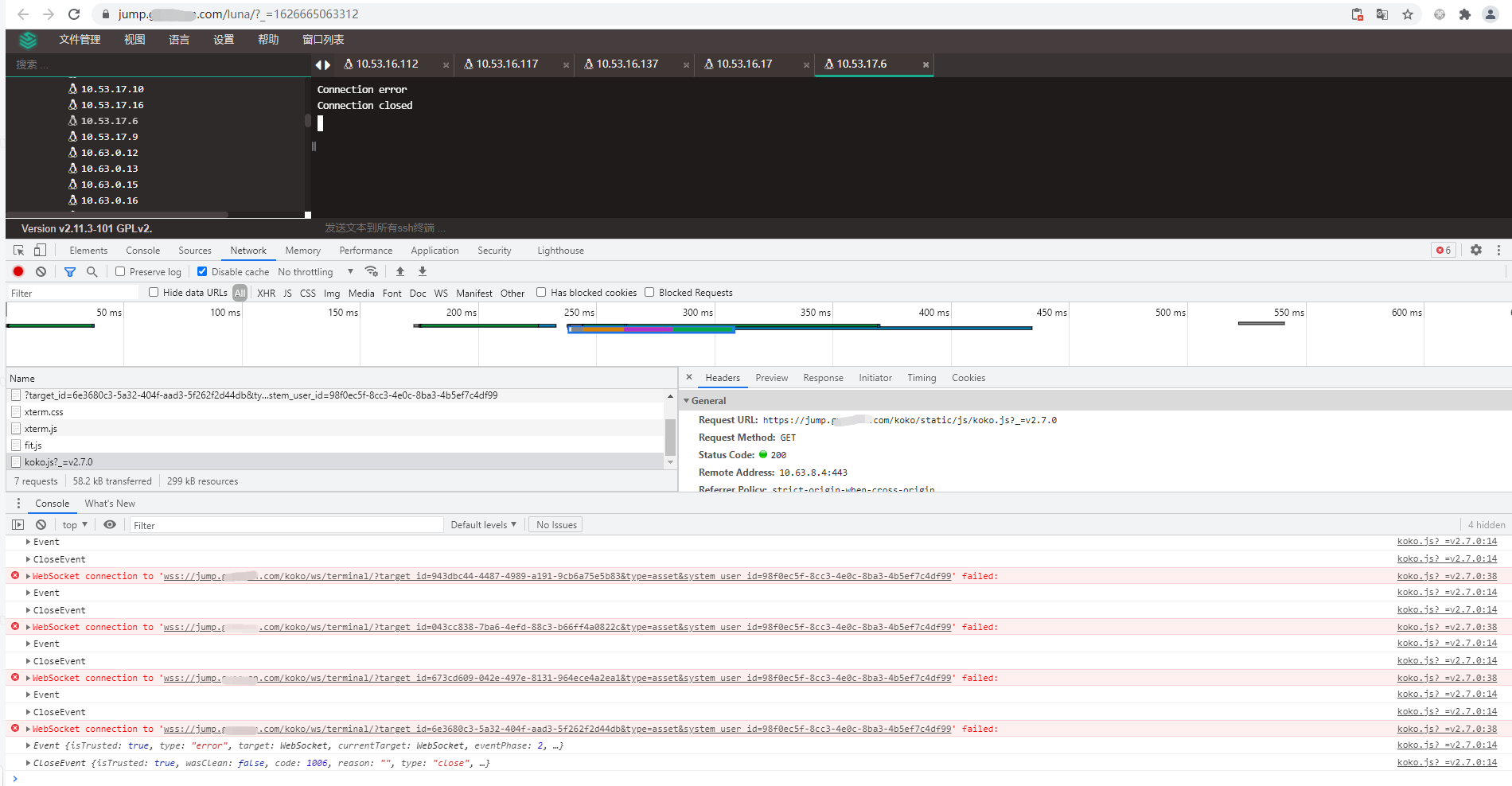The height and width of the screenshot is (786, 1512).
Task: Expand the CloseEvent isTrusted entry
Action: [29, 763]
